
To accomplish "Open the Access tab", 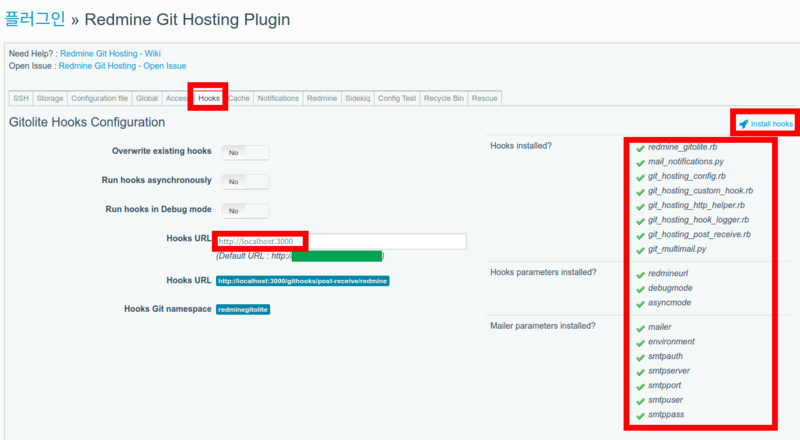I will [x=177, y=98].
